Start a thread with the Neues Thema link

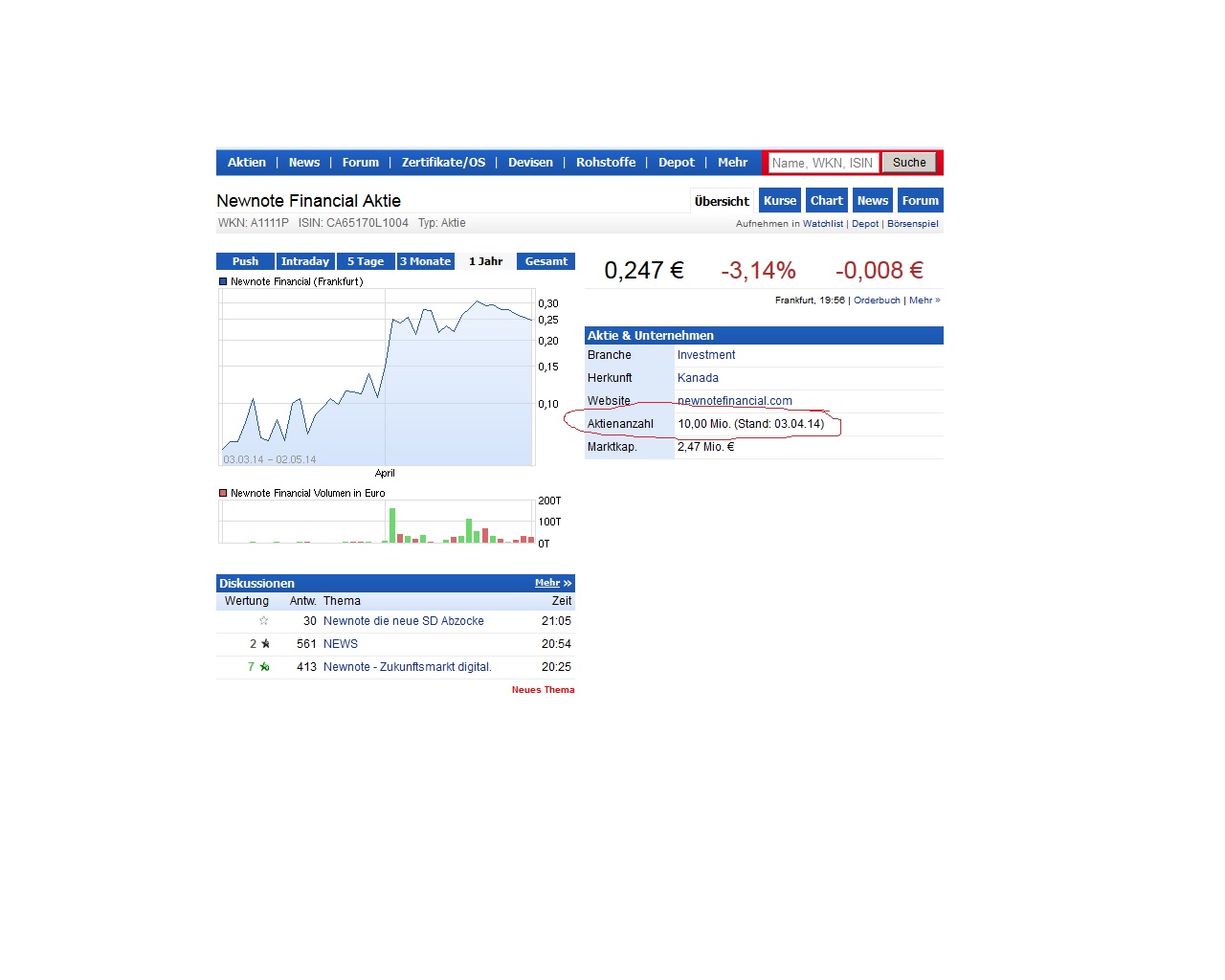(543, 690)
